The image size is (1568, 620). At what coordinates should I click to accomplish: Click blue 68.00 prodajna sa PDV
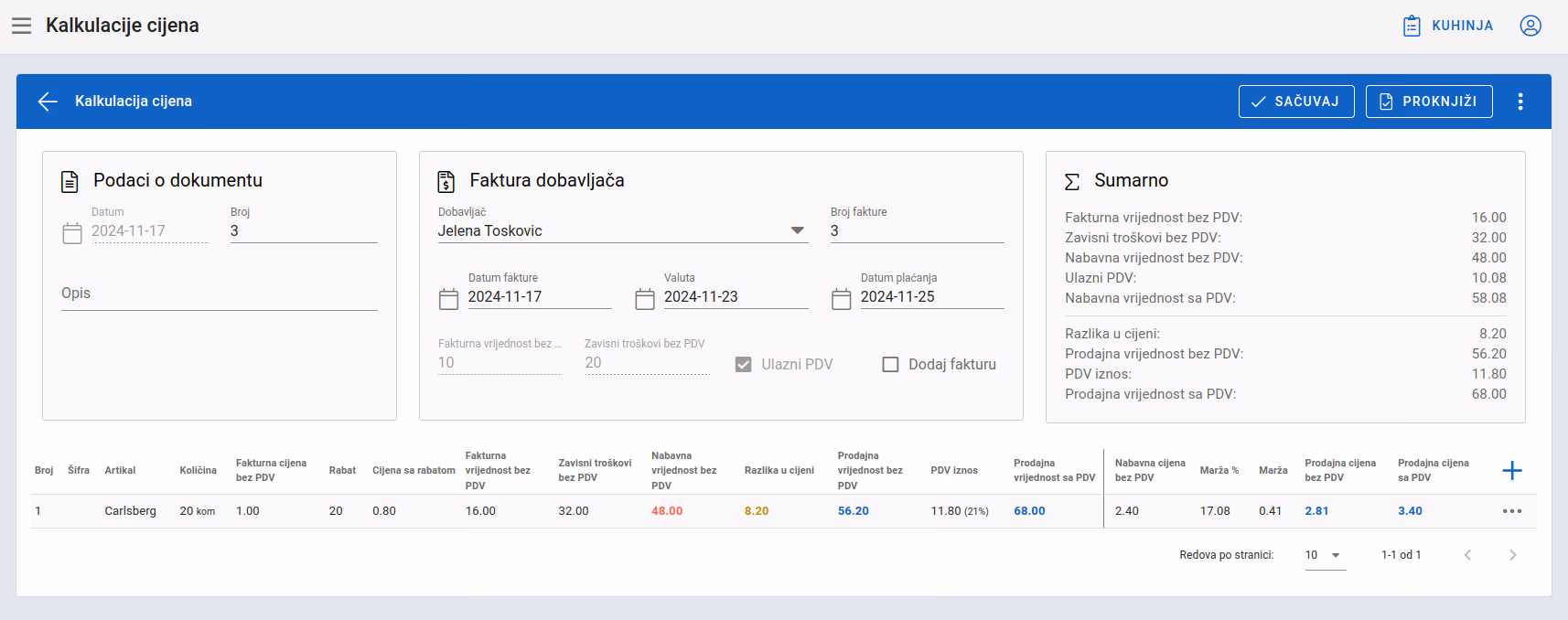click(x=1029, y=511)
